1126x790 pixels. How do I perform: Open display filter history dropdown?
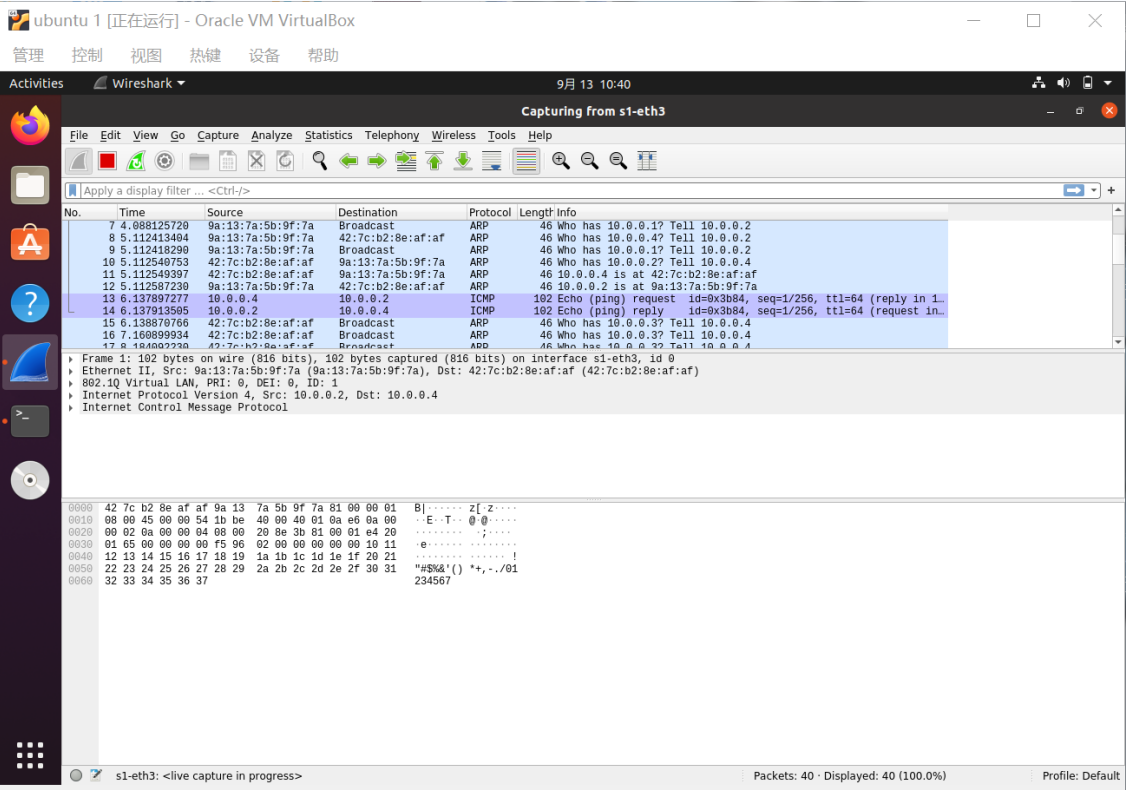1094,190
